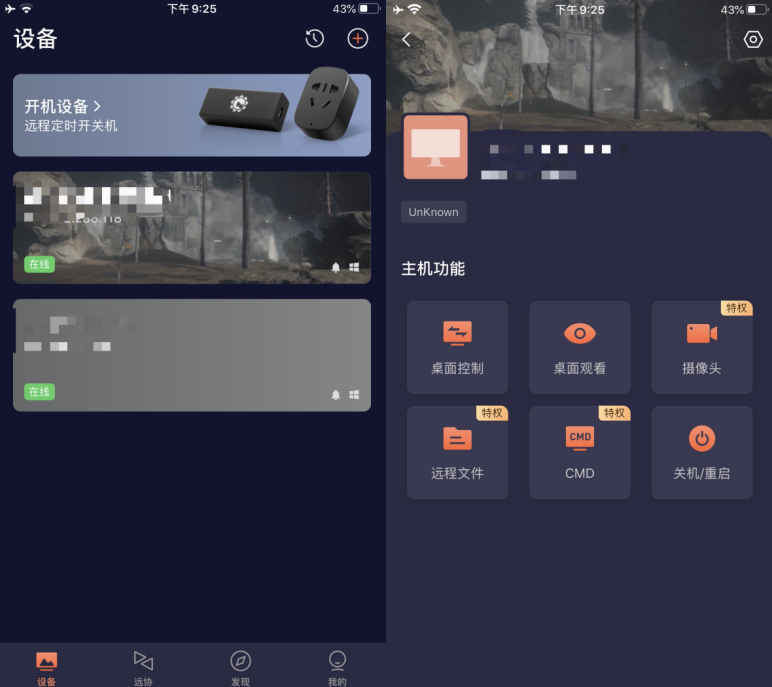Launch 桌面控制 desktop control
Viewport: 772px width, 687px height.
coord(457,347)
